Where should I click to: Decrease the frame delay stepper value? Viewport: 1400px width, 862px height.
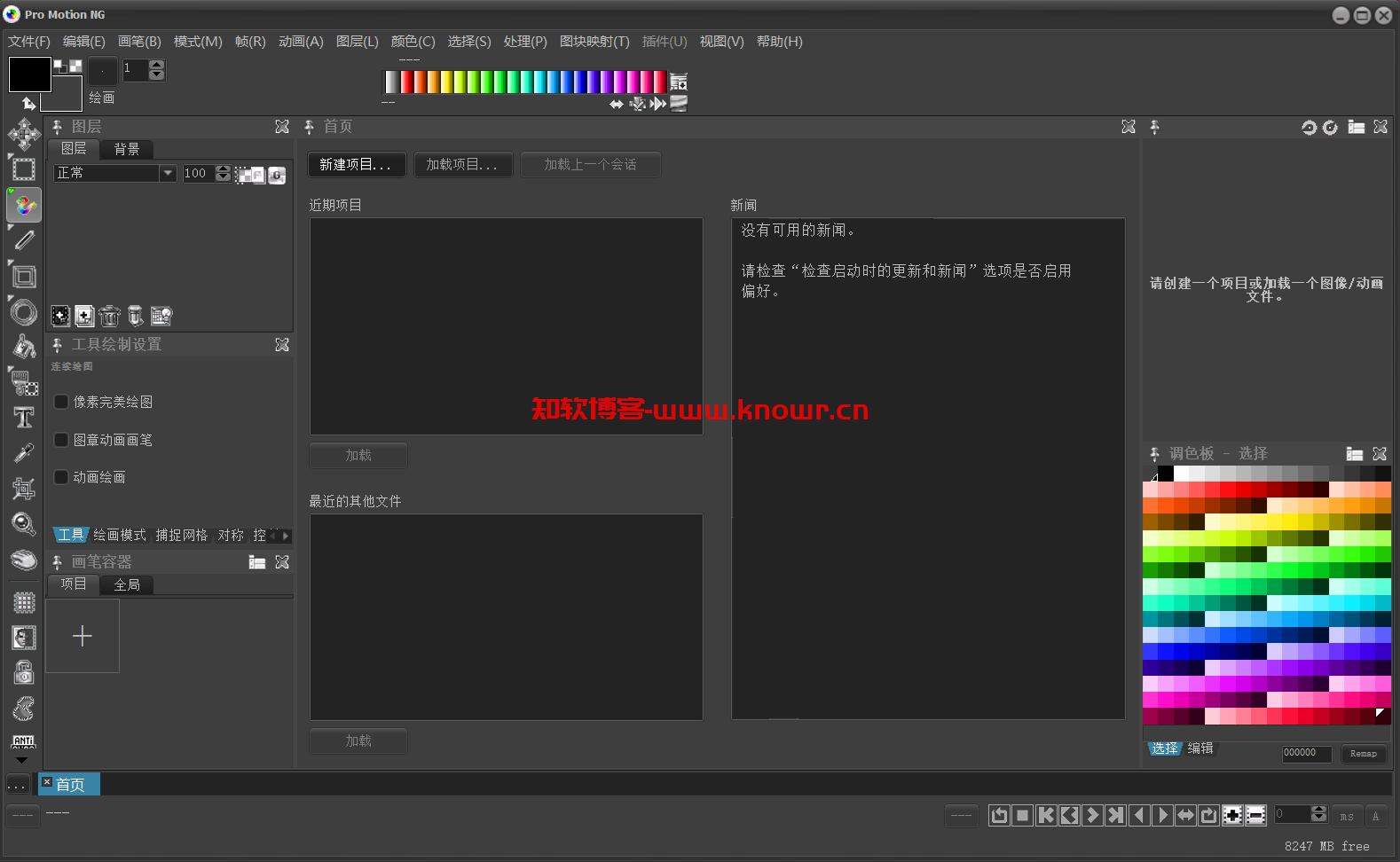[1318, 819]
